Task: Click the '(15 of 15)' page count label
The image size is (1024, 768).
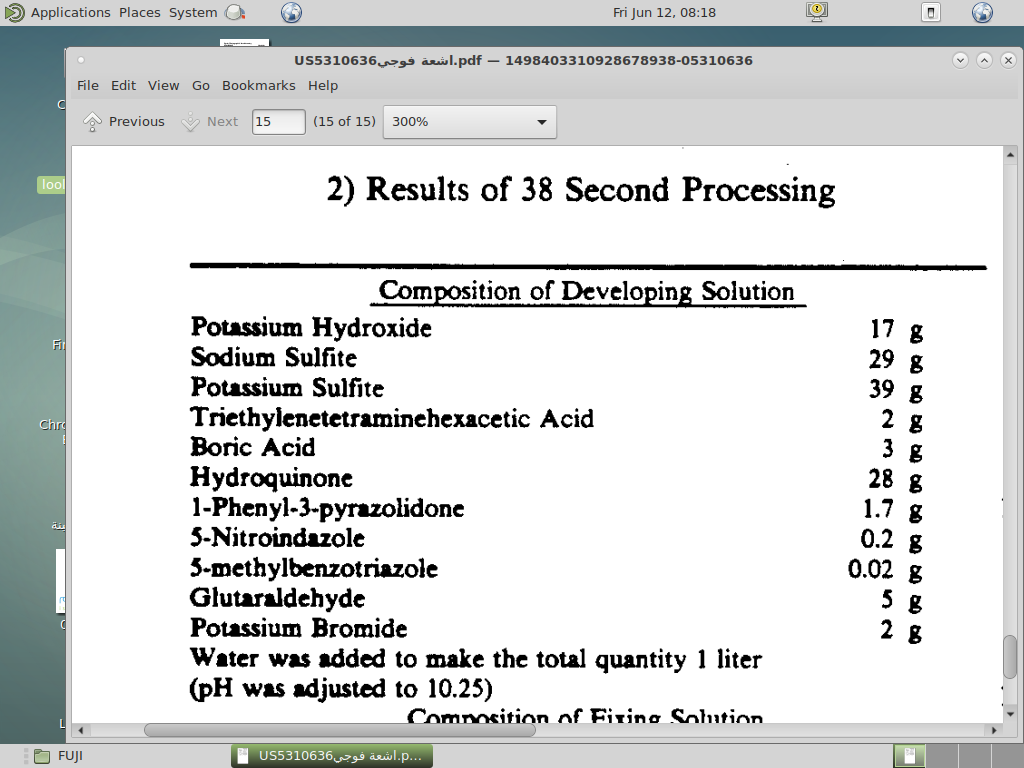Action: [x=344, y=121]
